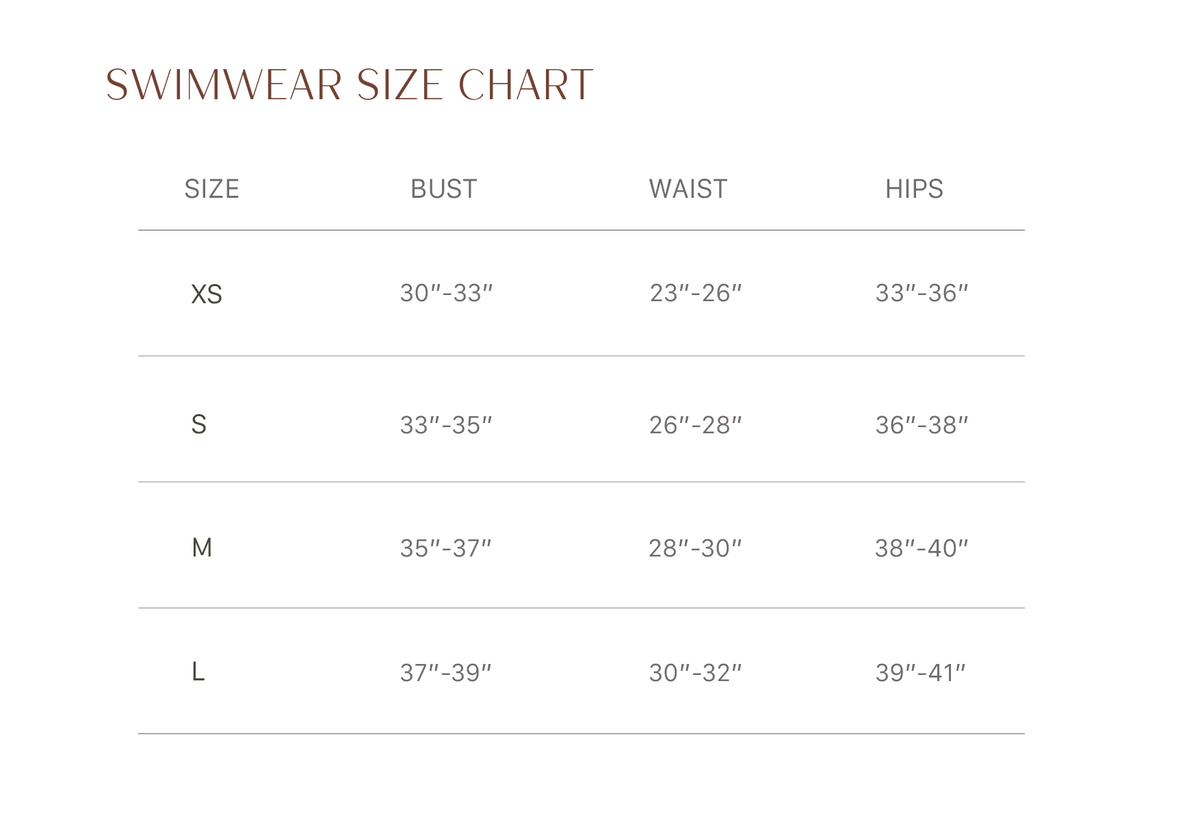
Task: Click the S hips value 36"-38"
Action: (922, 425)
